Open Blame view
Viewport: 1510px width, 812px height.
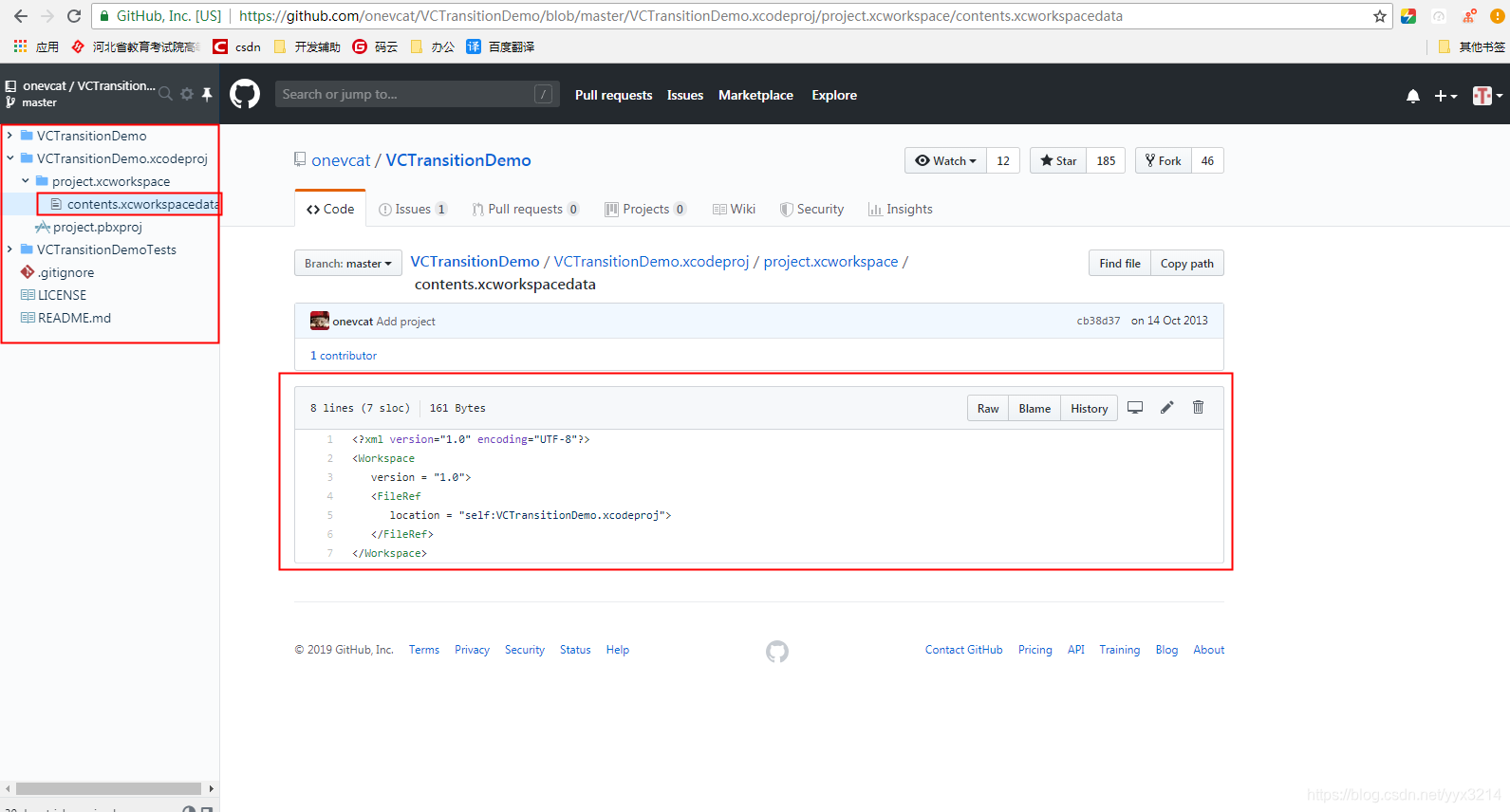point(1035,408)
